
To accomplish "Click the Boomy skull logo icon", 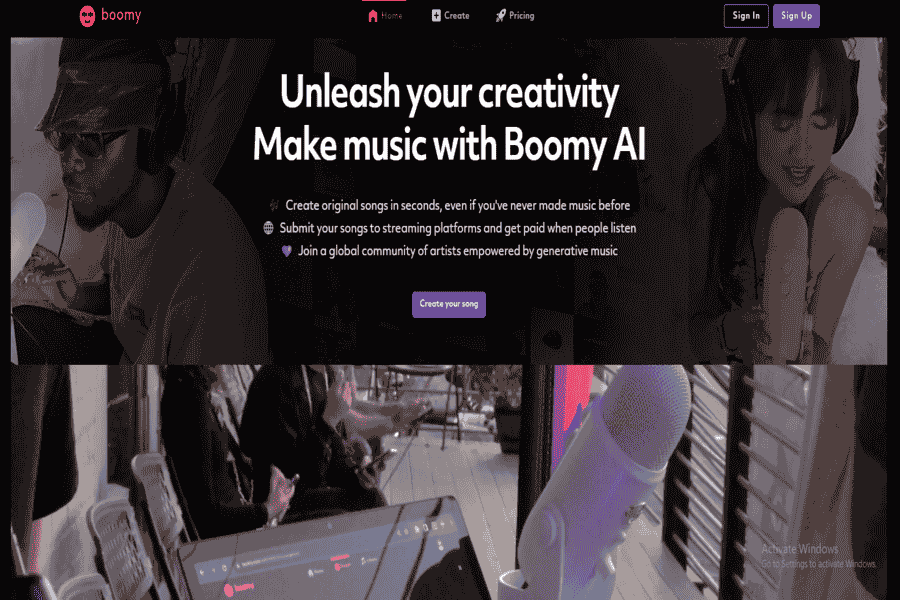I will [87, 16].
